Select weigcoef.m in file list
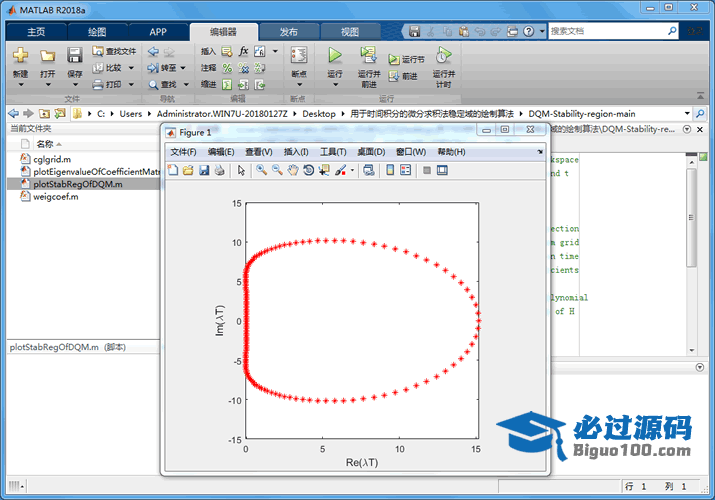Screen dimensions: 715x500 [x=56, y=197]
